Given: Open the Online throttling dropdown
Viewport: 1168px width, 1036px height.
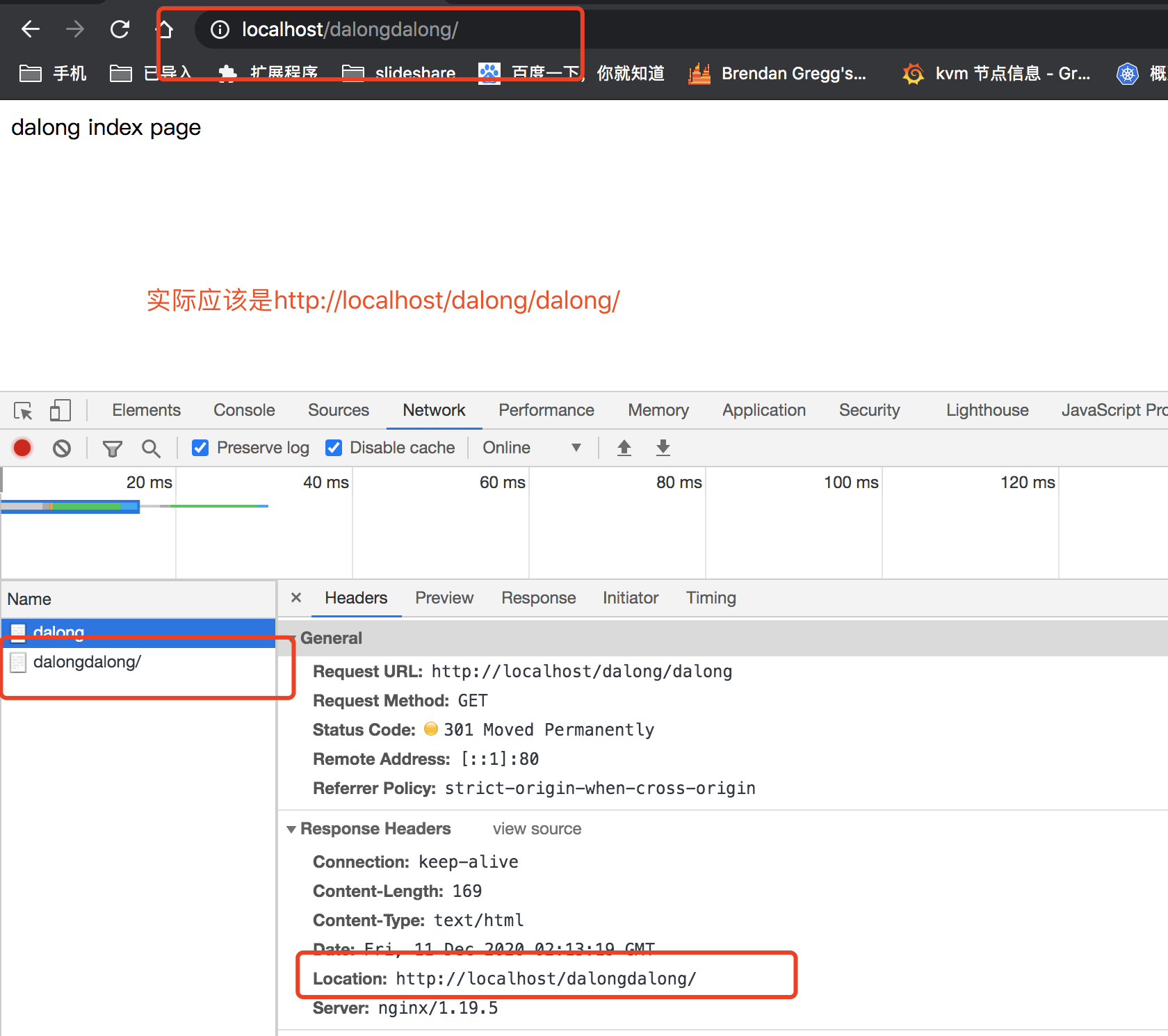Looking at the screenshot, I should pyautogui.click(x=532, y=448).
